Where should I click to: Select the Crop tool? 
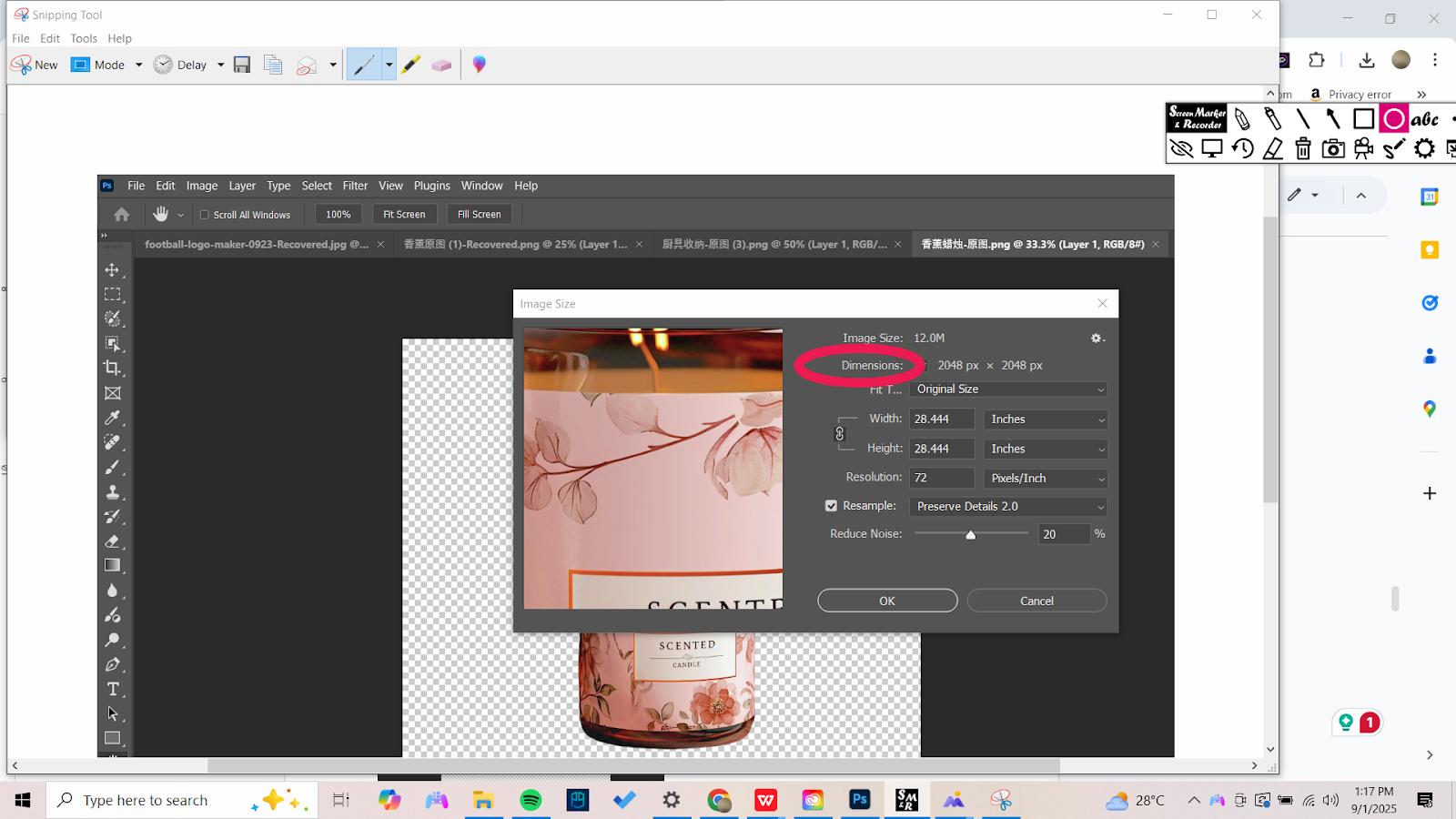(112, 369)
